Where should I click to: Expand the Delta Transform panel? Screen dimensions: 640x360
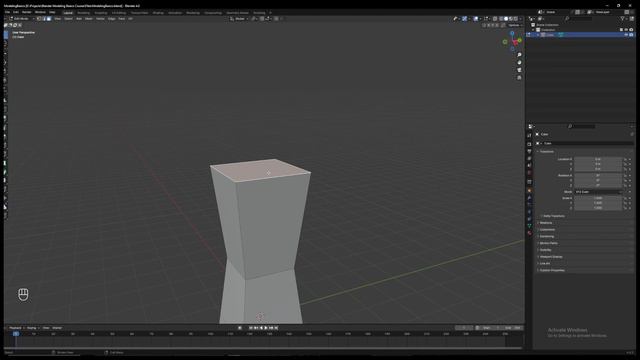point(553,216)
